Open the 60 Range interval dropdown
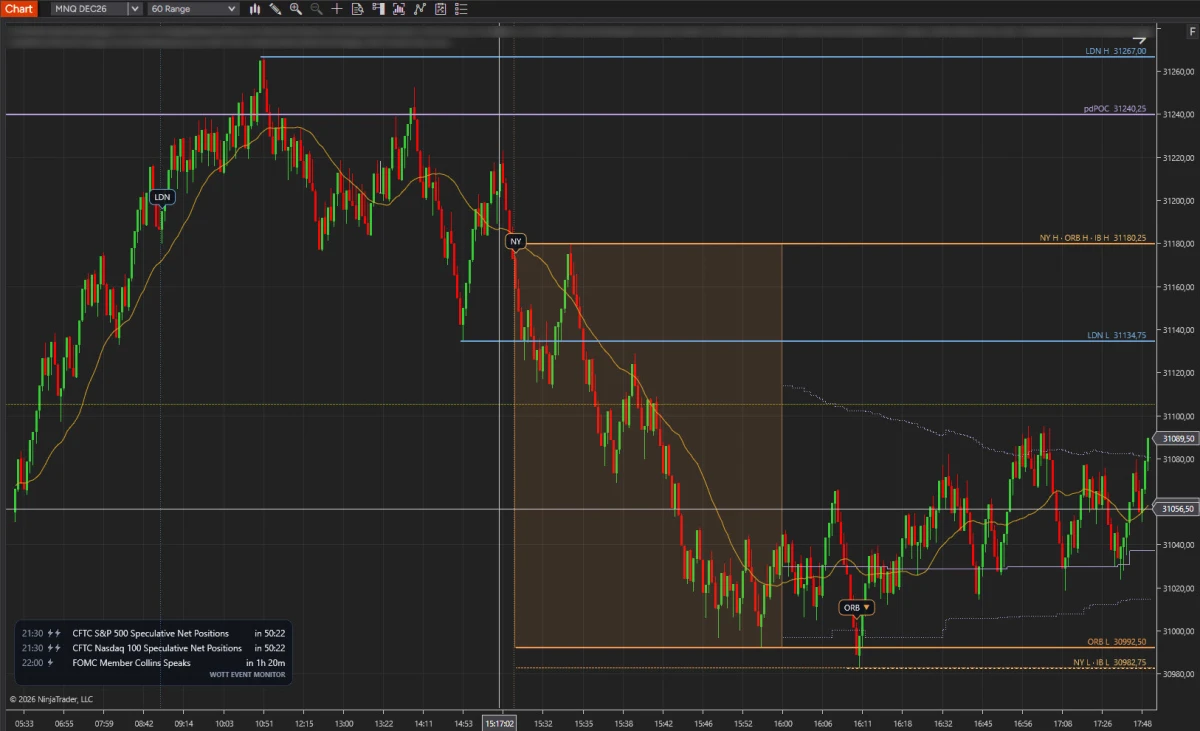 193,8
